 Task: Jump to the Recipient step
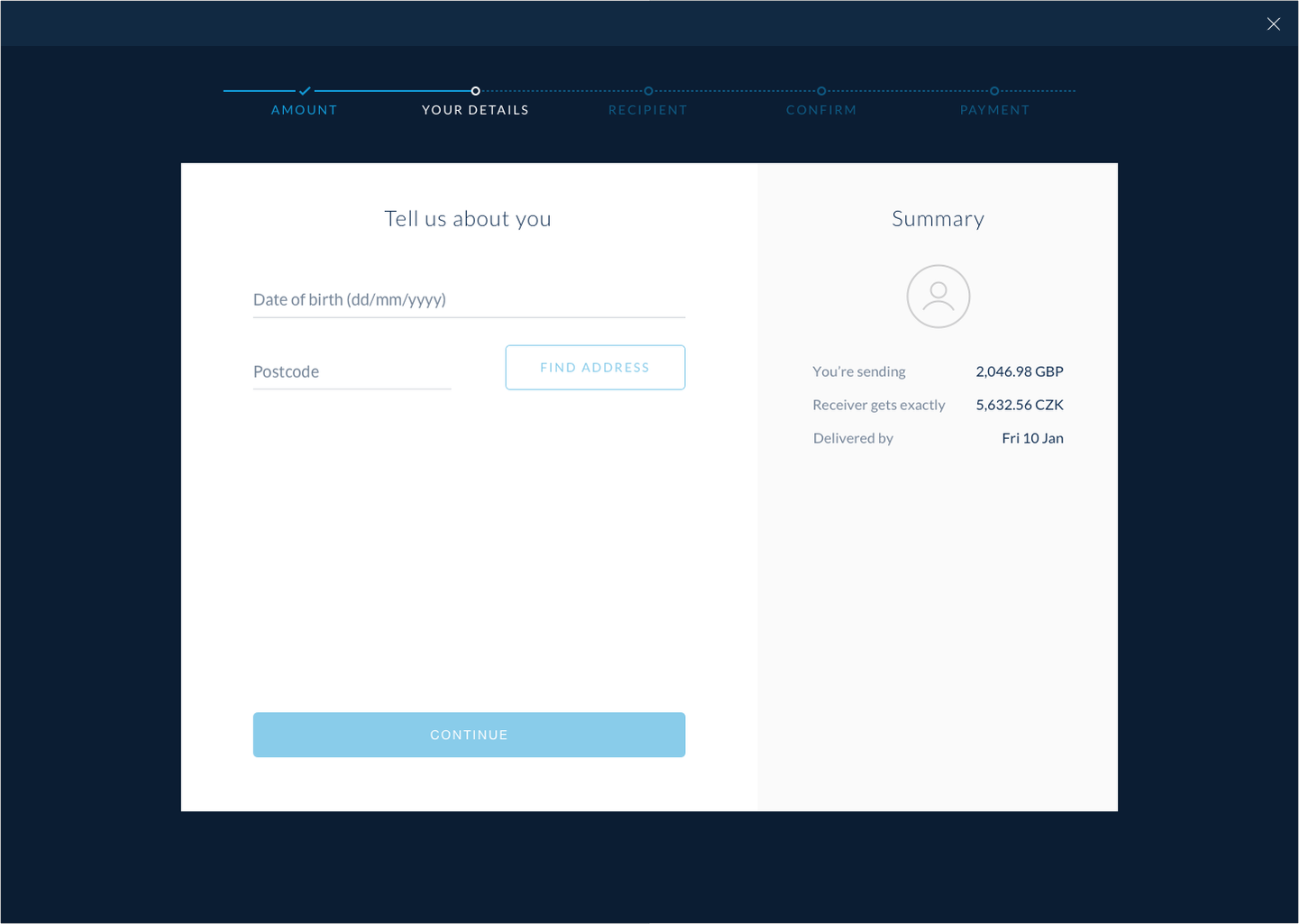pyautogui.click(x=647, y=110)
